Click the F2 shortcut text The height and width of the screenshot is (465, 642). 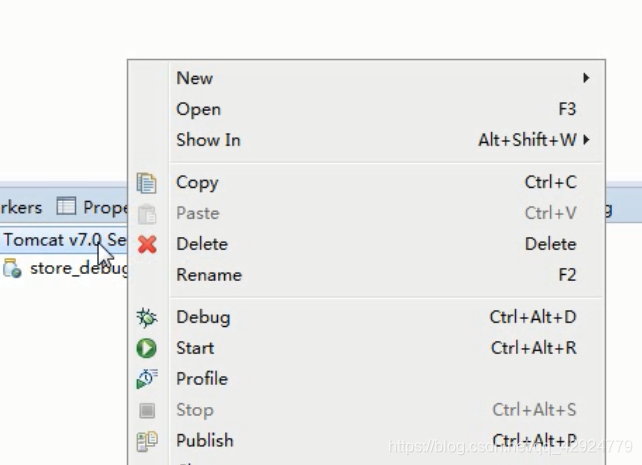pyautogui.click(x=567, y=275)
